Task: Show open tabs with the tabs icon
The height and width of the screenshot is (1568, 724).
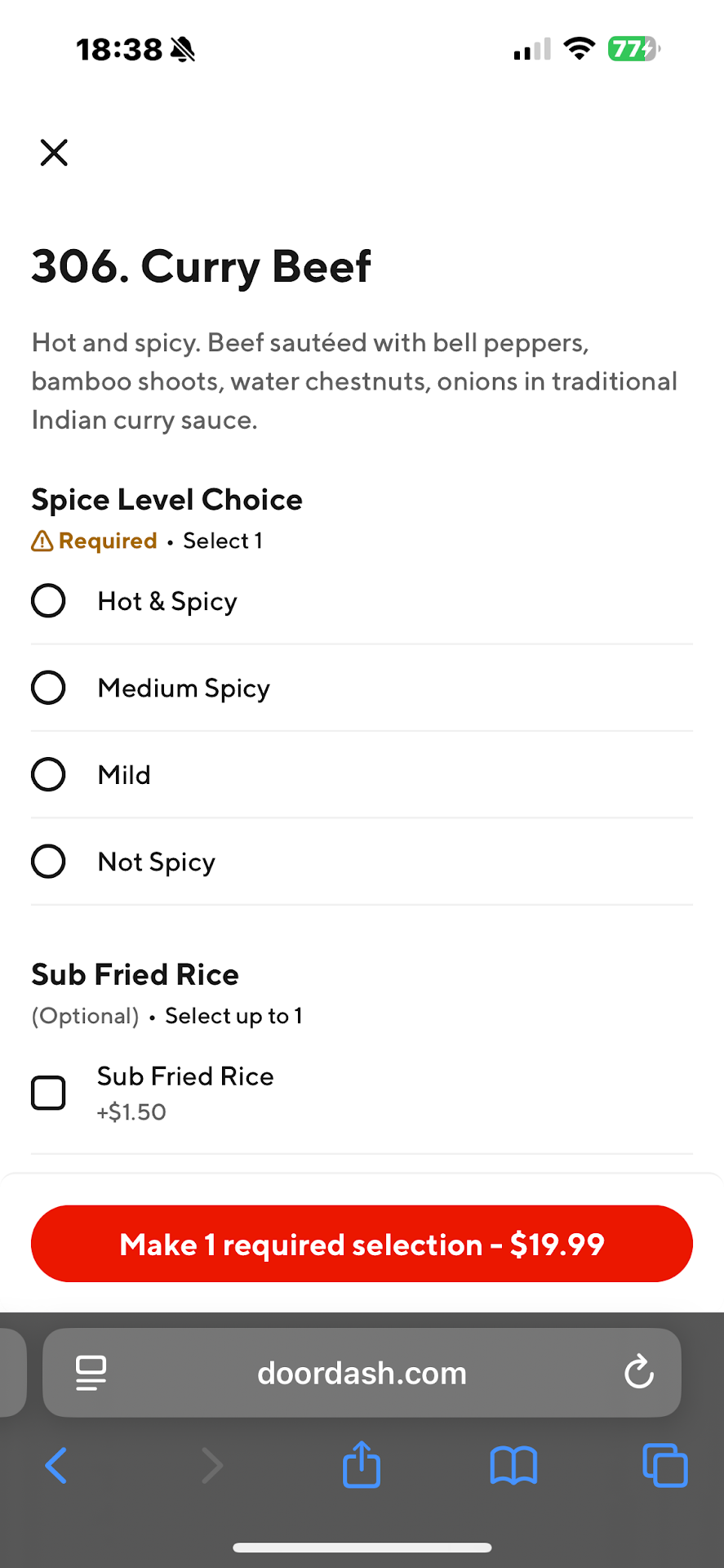Action: pos(664,1465)
